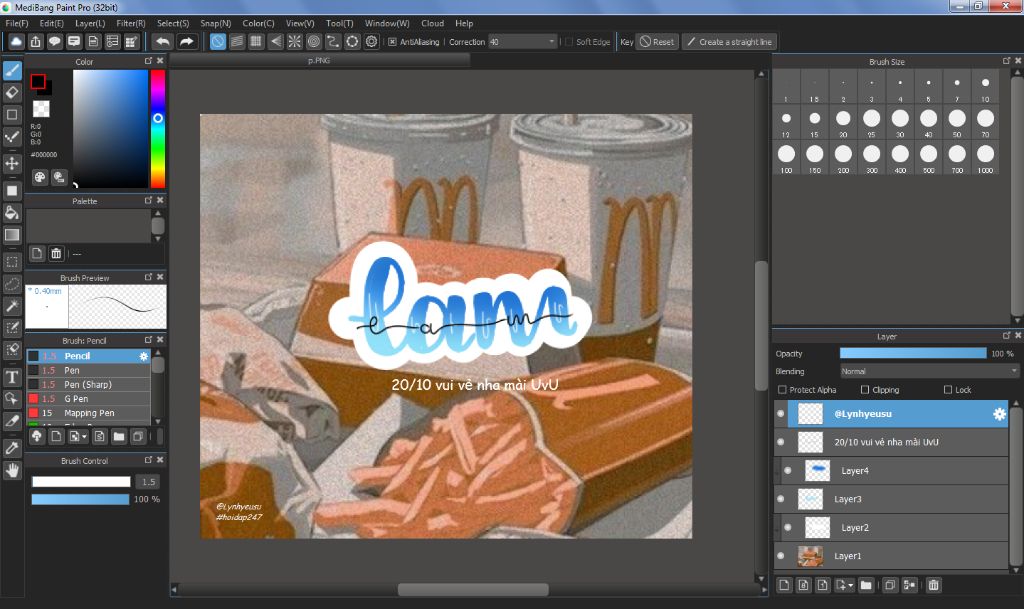Enable radial snap icon
This screenshot has height=609, width=1024.
click(x=295, y=42)
